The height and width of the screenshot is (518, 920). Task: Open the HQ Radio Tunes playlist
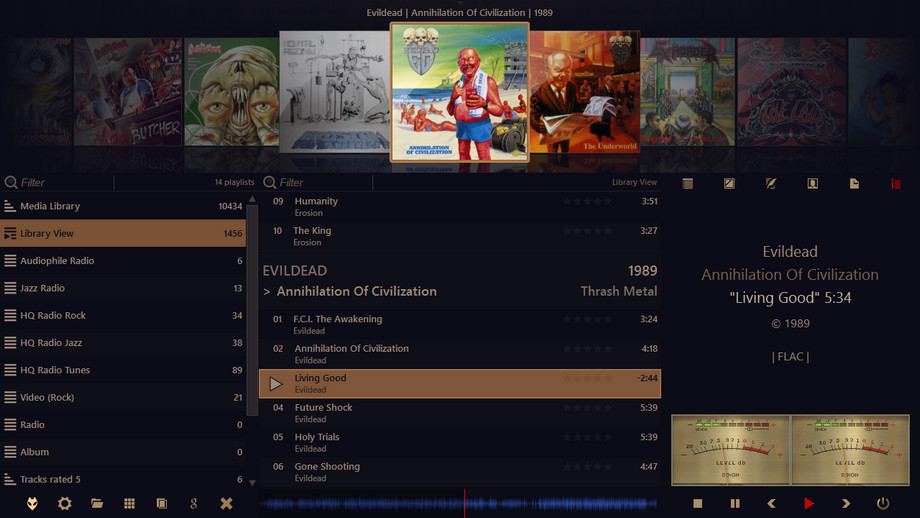[x=123, y=370]
